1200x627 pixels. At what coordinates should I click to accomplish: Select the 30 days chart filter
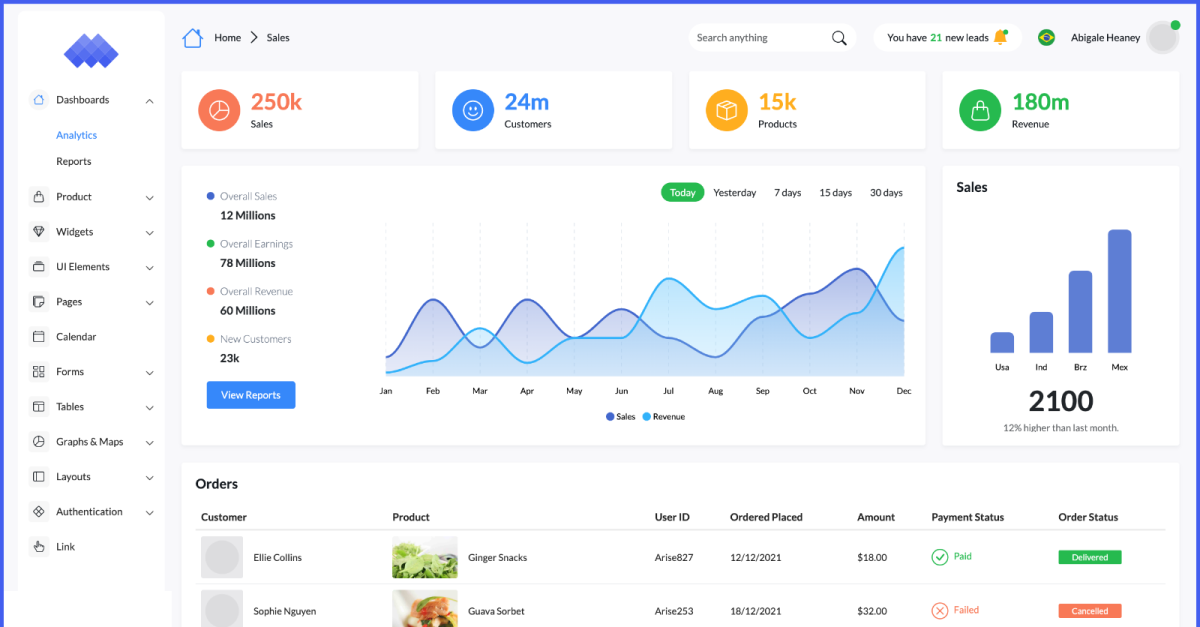pos(885,192)
